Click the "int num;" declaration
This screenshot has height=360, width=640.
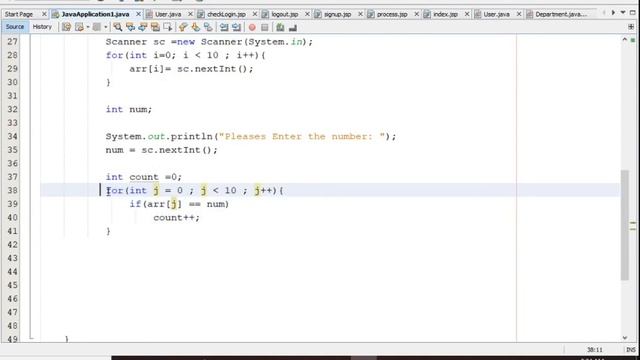pyautogui.click(x=129, y=109)
